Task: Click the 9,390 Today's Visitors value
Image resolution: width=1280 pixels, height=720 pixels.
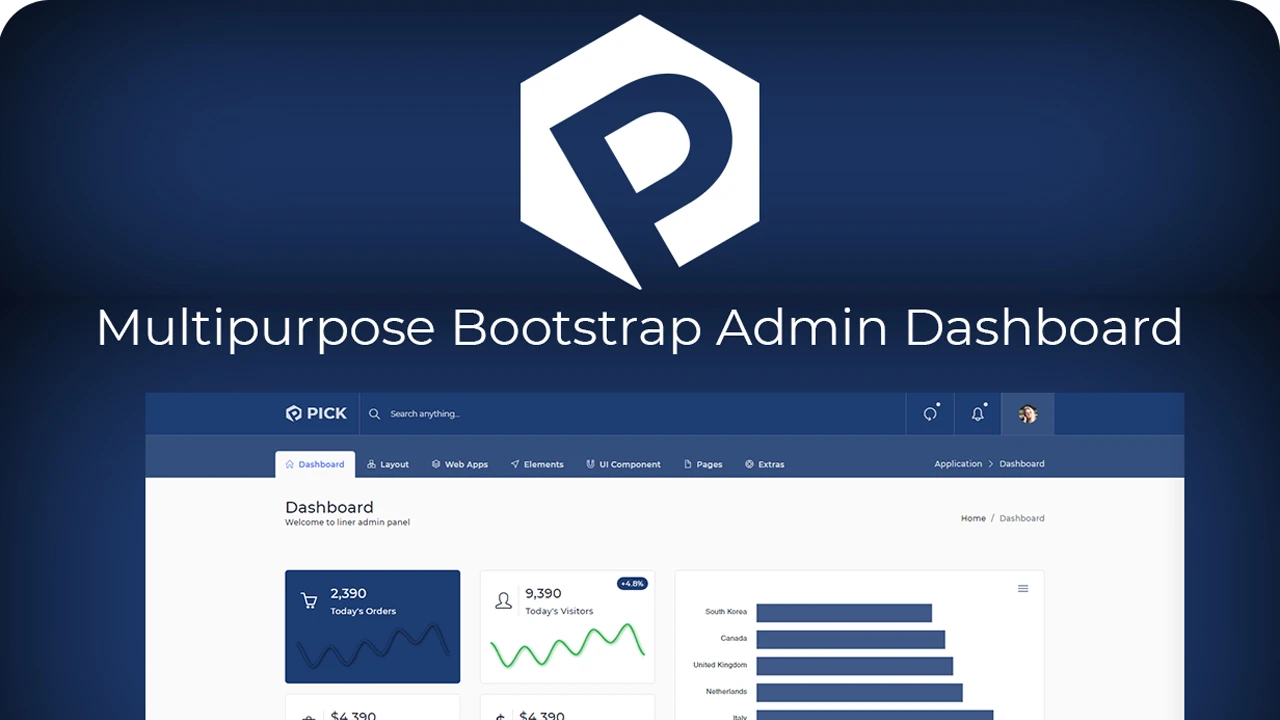Action: pyautogui.click(x=543, y=593)
